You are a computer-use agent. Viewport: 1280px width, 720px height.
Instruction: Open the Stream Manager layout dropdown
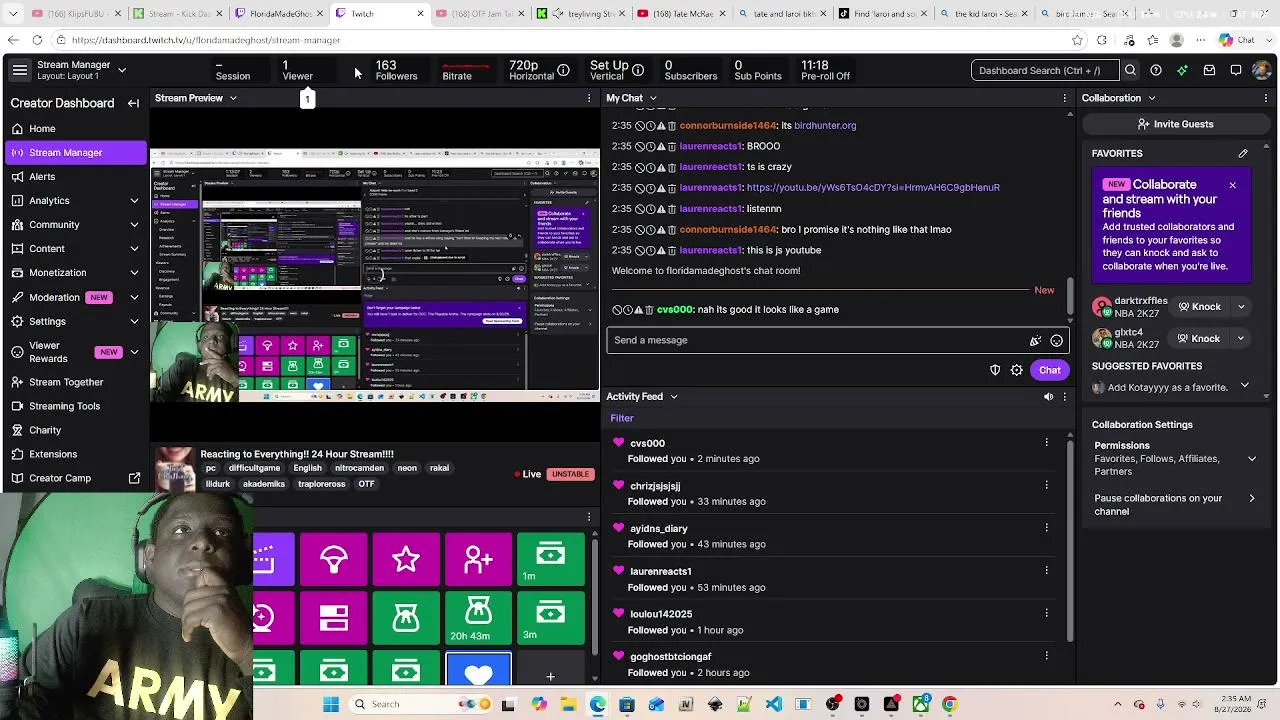(x=122, y=70)
